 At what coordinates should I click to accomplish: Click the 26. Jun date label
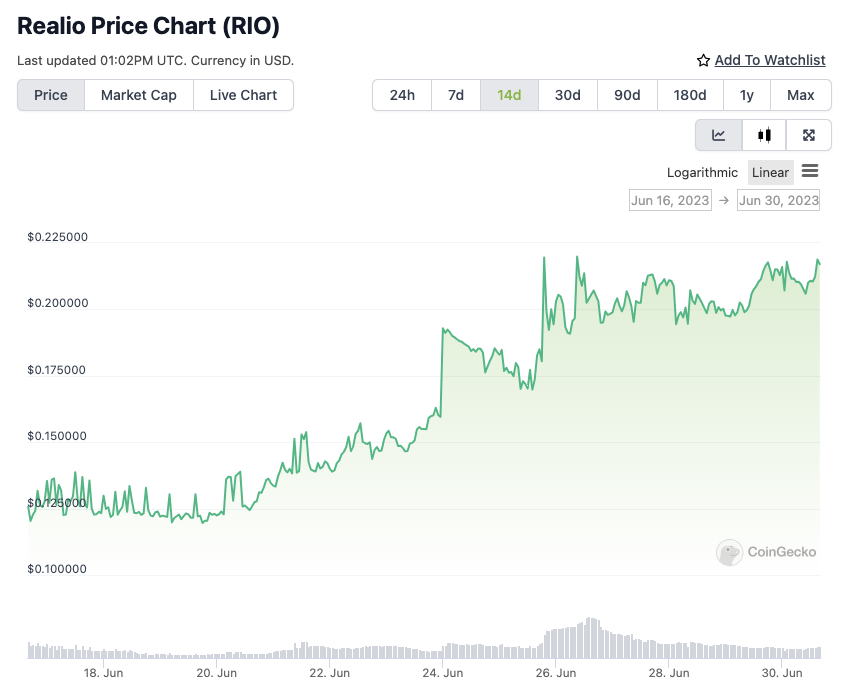tap(556, 673)
